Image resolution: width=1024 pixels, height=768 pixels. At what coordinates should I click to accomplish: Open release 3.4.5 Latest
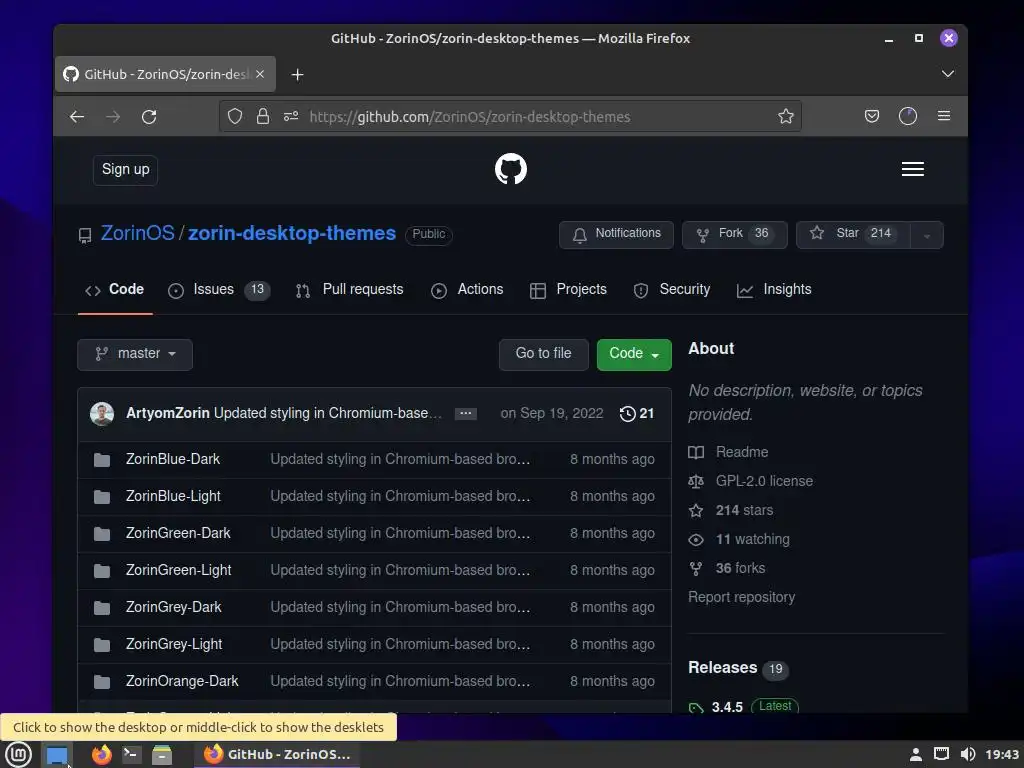pos(744,707)
